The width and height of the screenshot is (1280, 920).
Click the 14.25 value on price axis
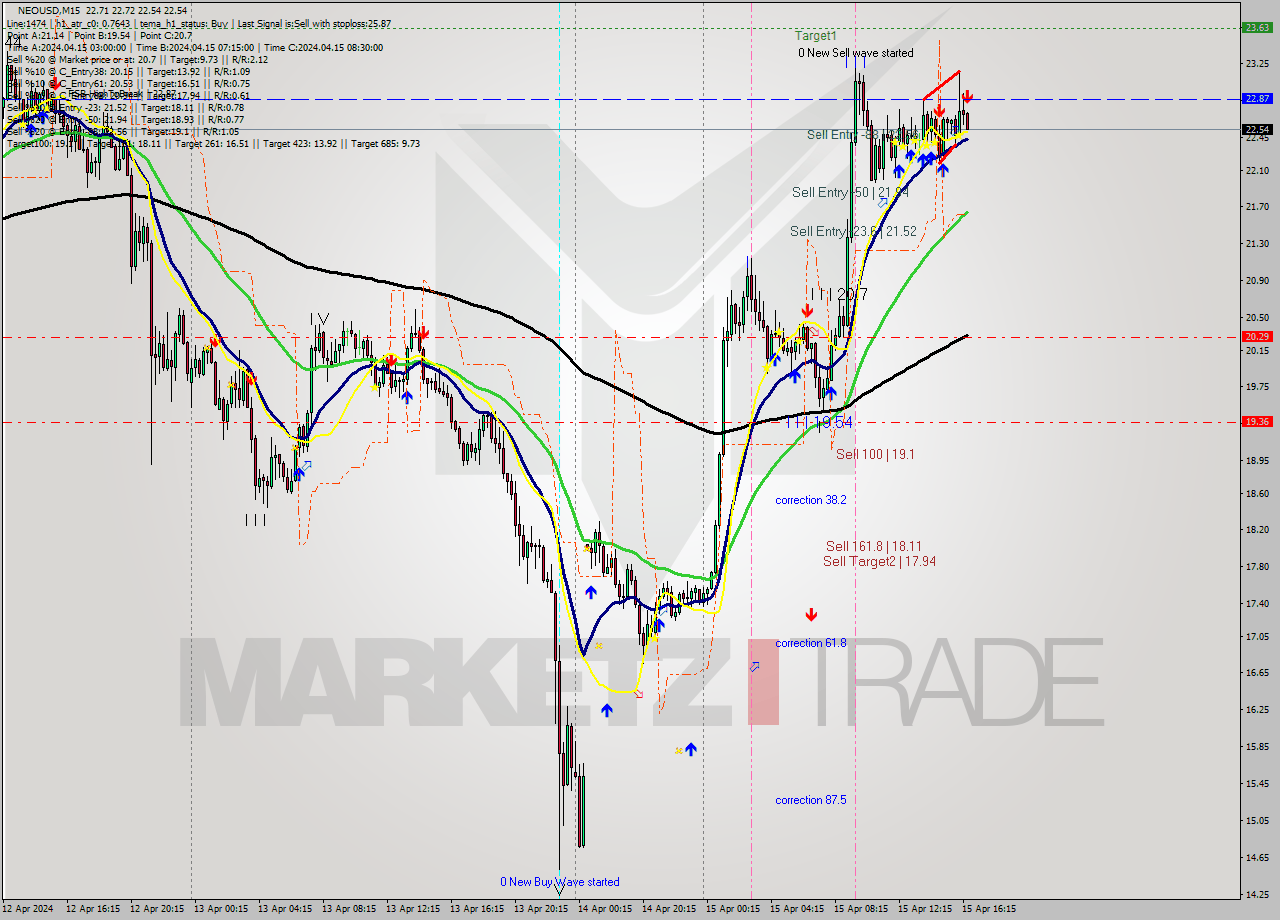point(1256,894)
